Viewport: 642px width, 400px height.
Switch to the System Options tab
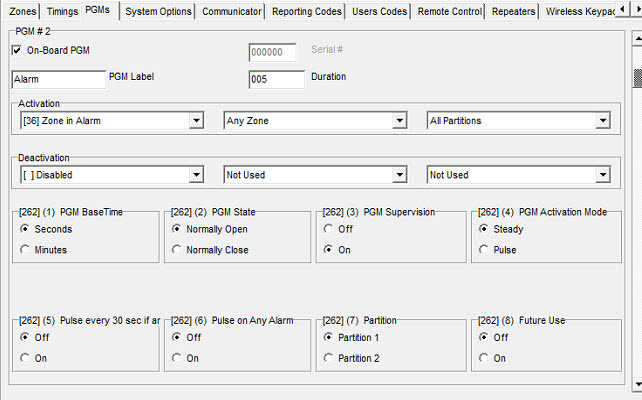coord(160,12)
